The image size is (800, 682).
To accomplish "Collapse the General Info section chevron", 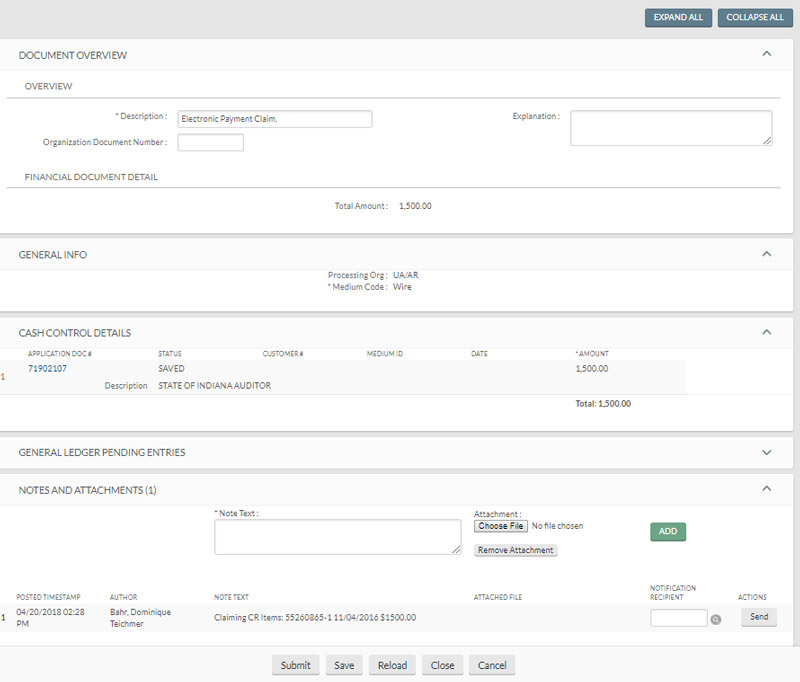I will pyautogui.click(x=766, y=254).
